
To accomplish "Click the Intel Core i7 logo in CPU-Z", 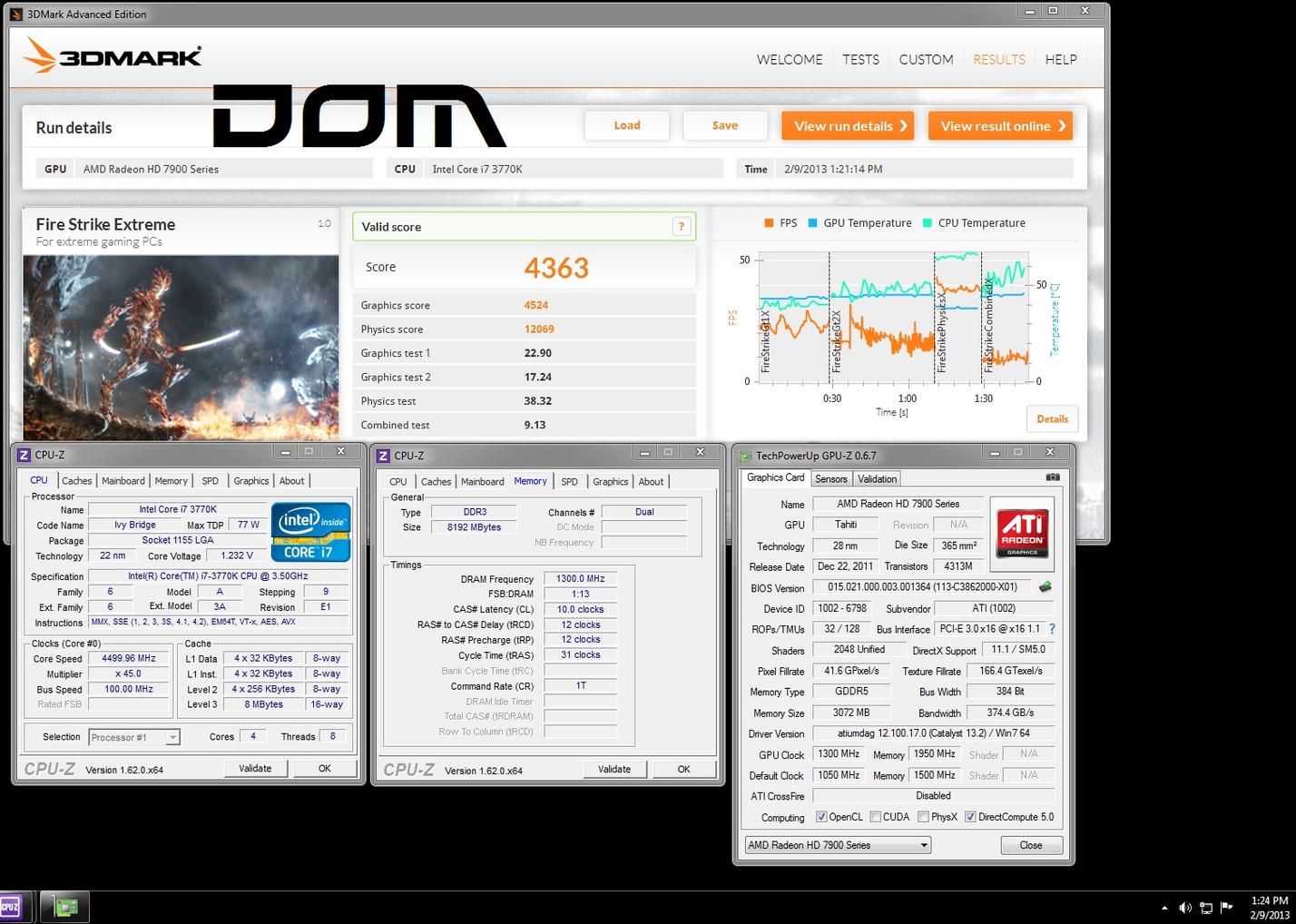I will 310,532.
